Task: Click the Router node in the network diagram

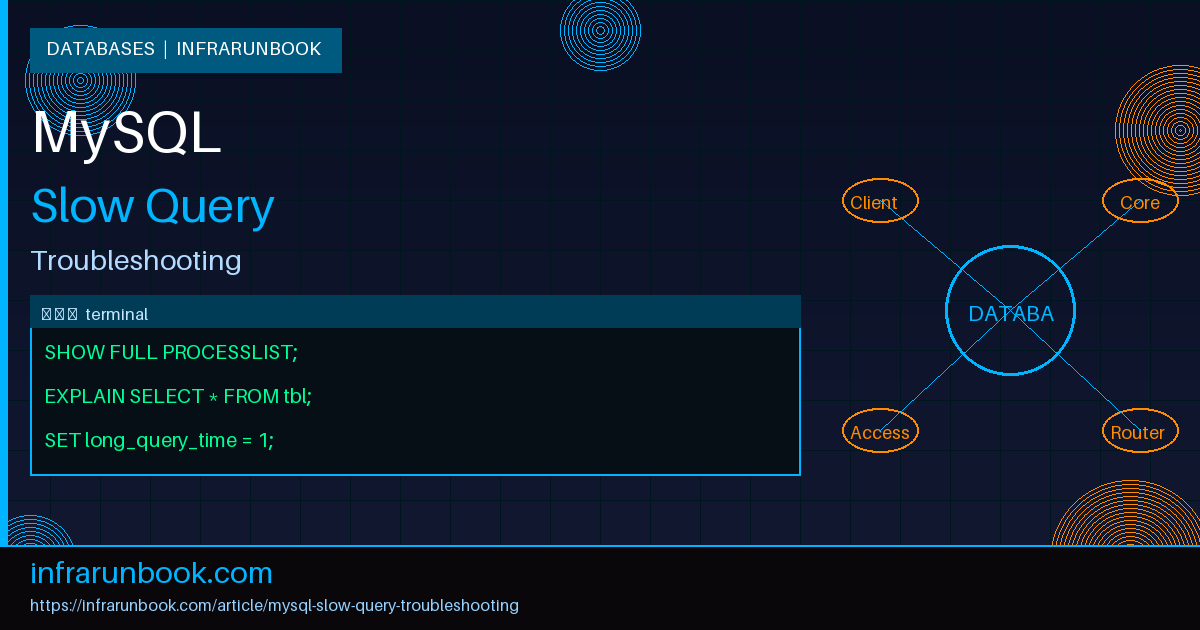Action: pos(1140,431)
